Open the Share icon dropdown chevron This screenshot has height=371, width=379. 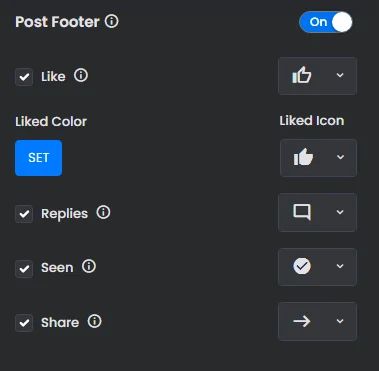tap(340, 321)
